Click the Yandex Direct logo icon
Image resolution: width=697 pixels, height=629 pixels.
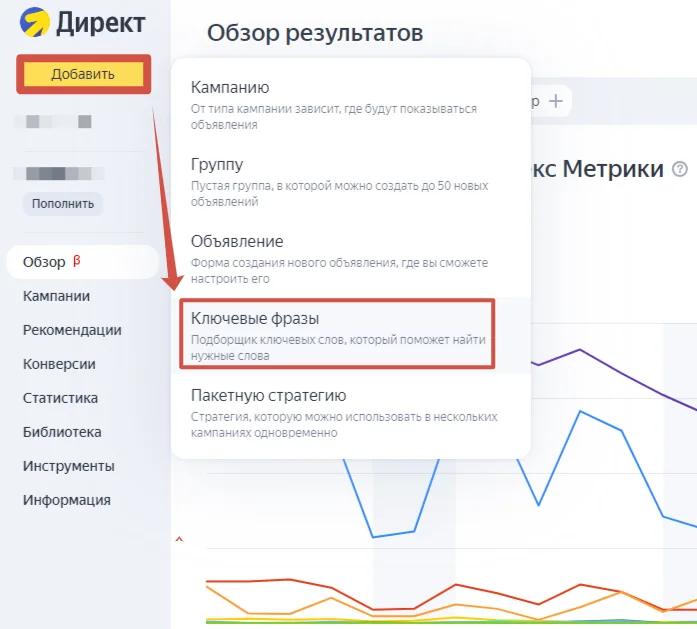[35, 22]
